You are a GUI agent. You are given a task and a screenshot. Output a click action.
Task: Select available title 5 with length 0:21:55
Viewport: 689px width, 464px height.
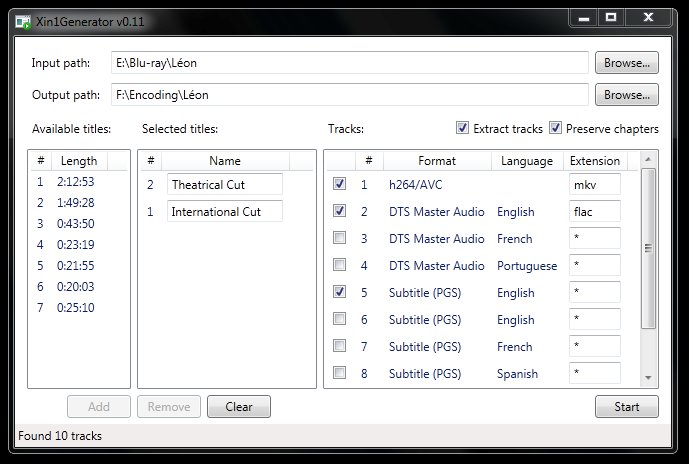coord(79,266)
